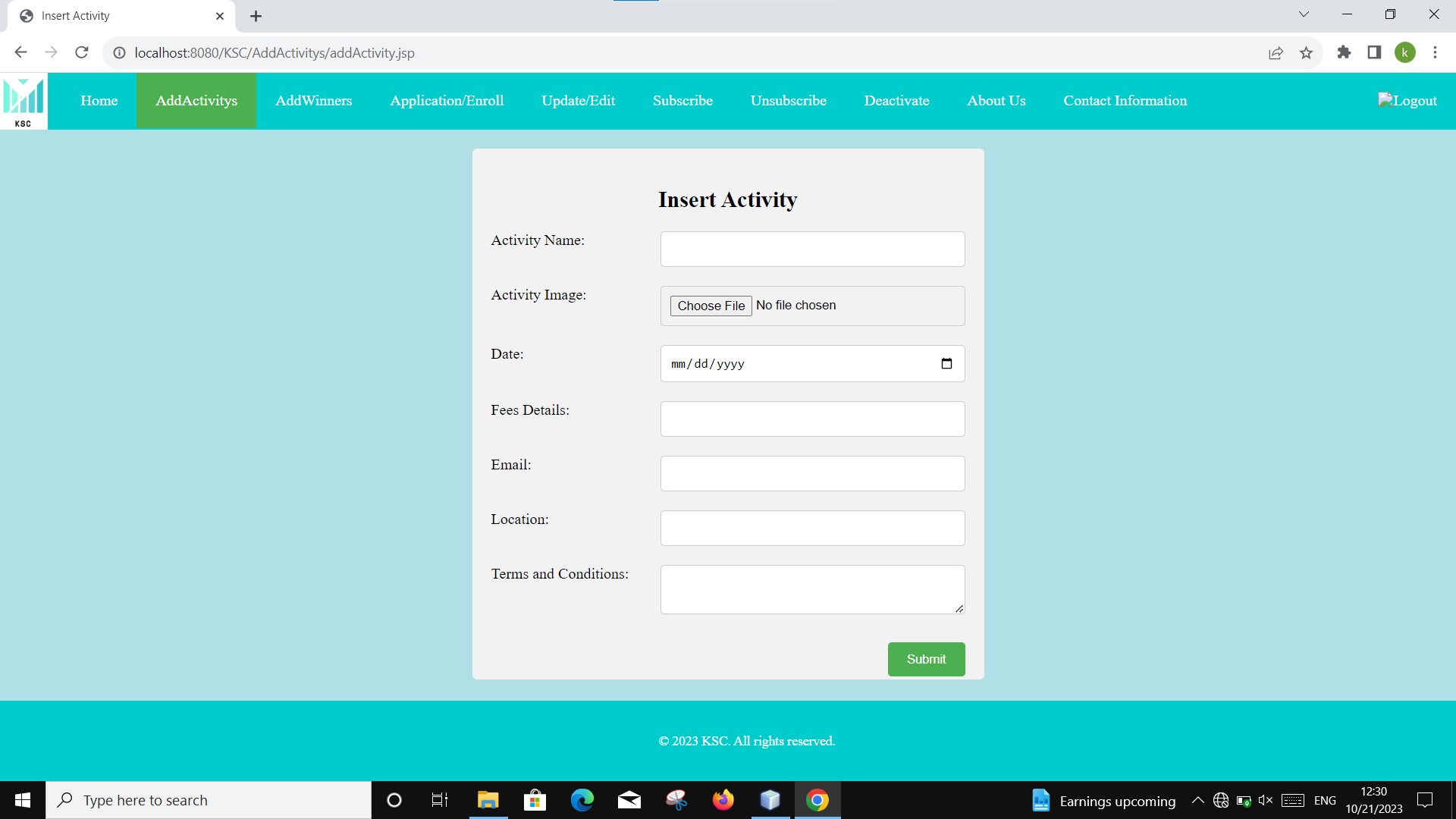Click the Terms and Conditions textarea

click(x=812, y=589)
